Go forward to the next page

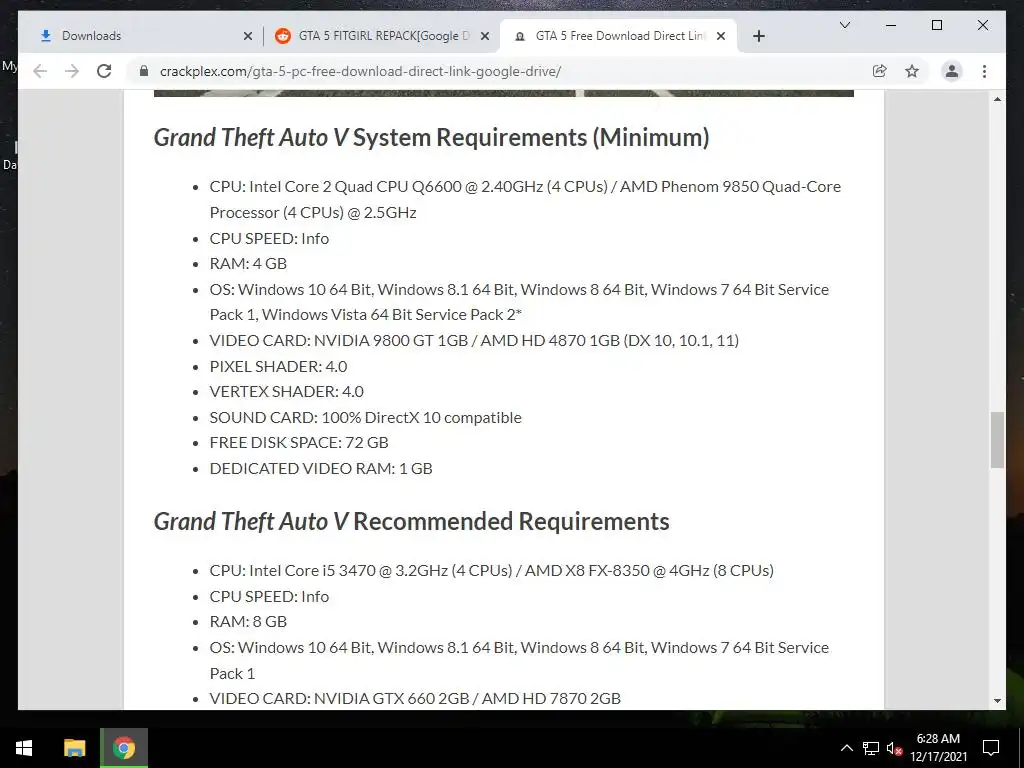click(72, 71)
